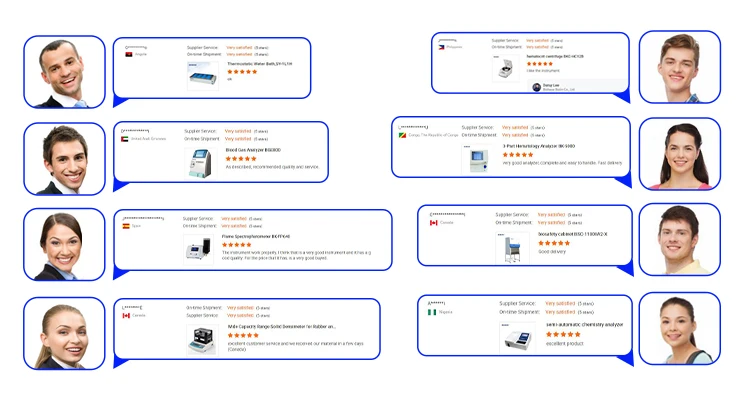Click the Spain flag icon
The image size is (750, 400).
pyautogui.click(x=127, y=227)
